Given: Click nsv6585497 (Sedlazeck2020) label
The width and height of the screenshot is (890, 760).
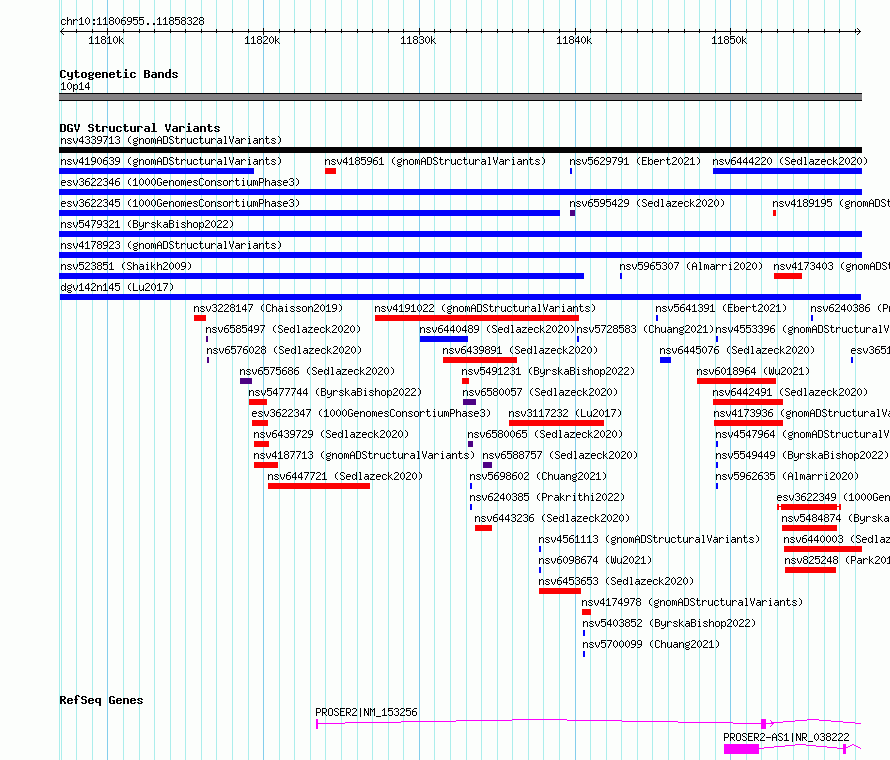Looking at the screenshot, I should 283,329.
